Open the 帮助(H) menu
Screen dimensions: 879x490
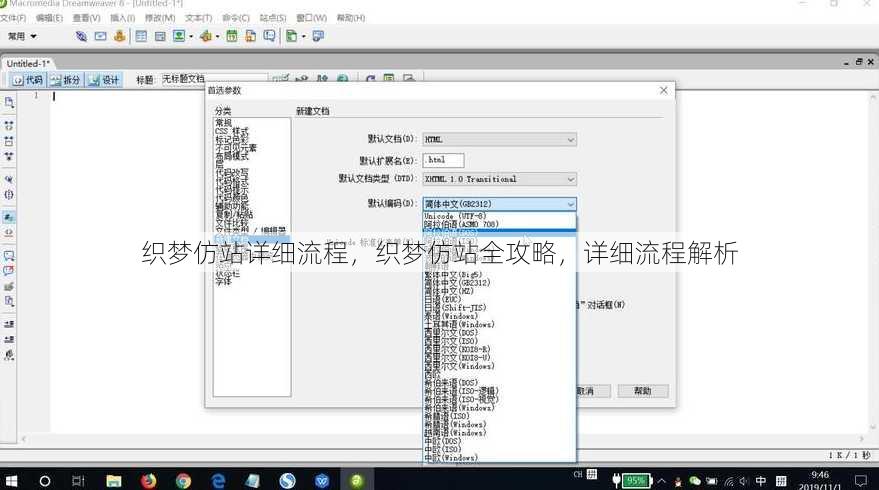point(350,18)
